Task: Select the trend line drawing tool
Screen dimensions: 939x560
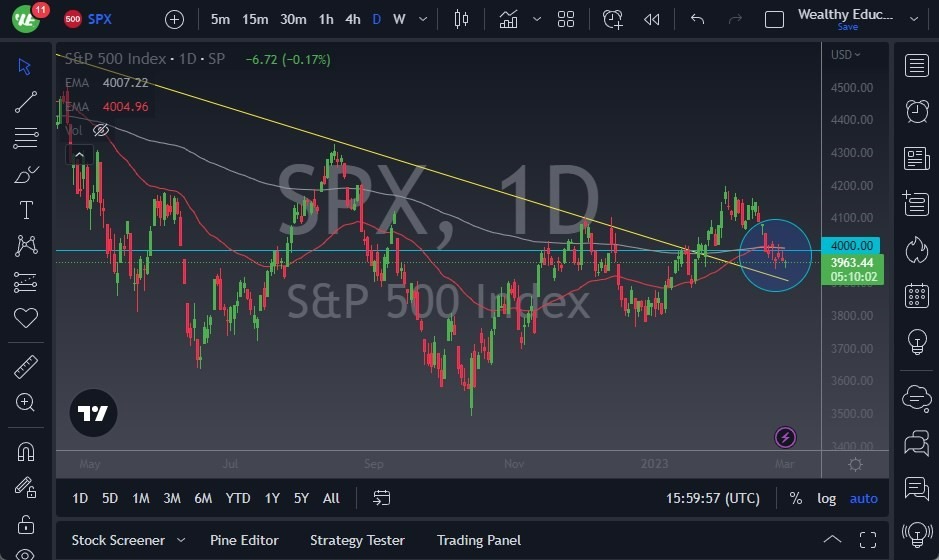Action: point(26,102)
